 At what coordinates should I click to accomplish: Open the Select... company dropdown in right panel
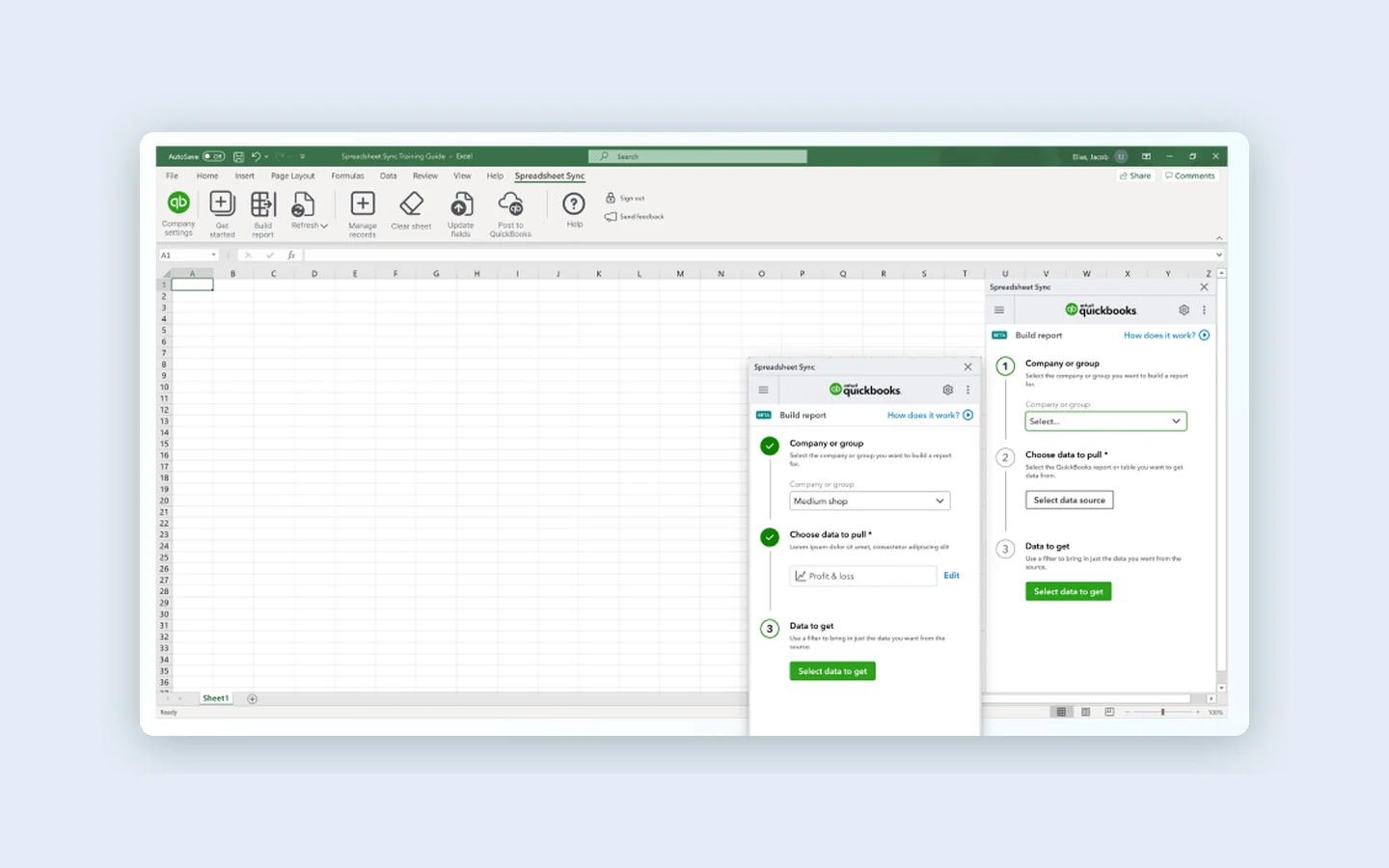tap(1105, 421)
